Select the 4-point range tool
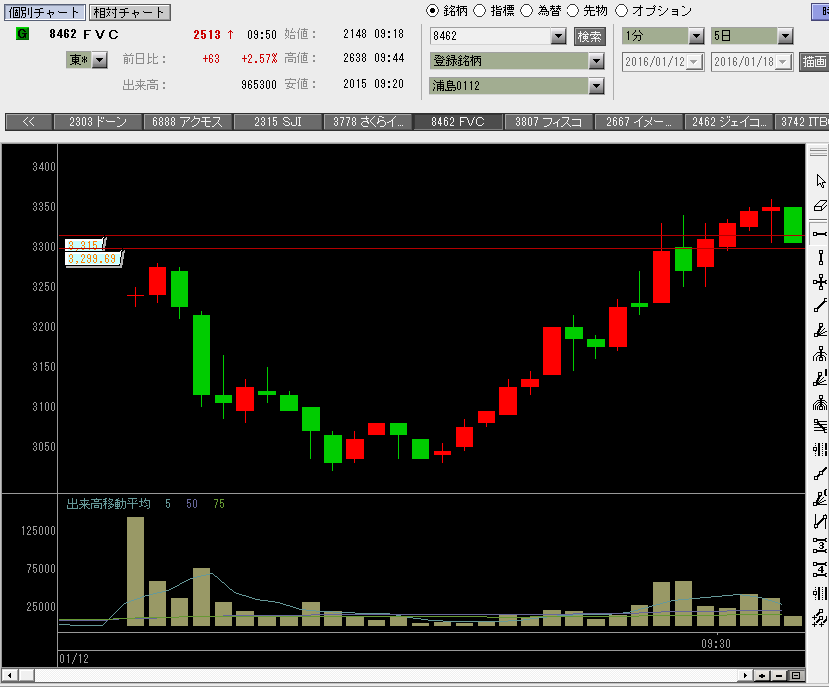 820,570
